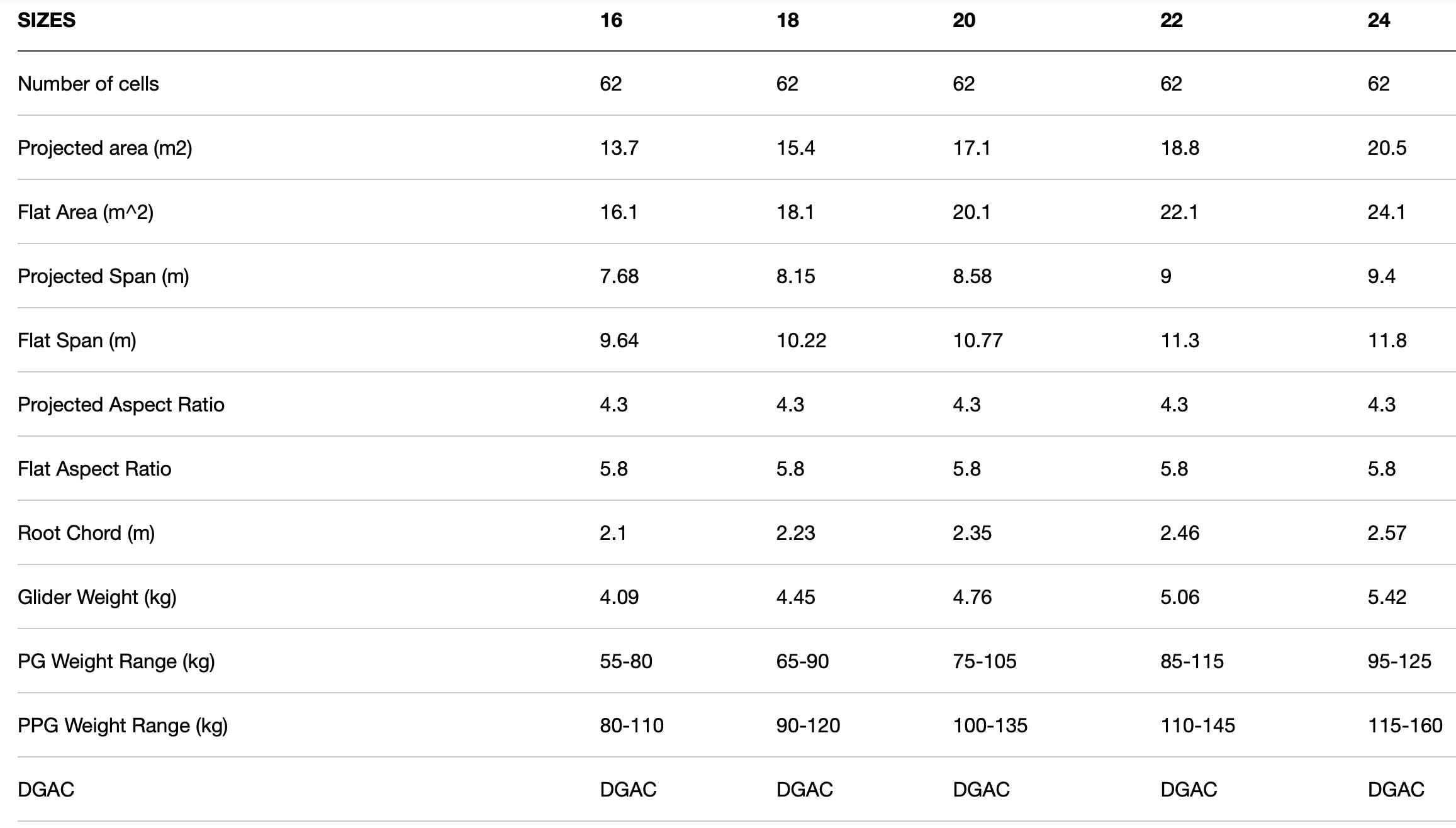Image resolution: width=1456 pixels, height=828 pixels.
Task: Click the SIZES column header
Action: (x=47, y=20)
